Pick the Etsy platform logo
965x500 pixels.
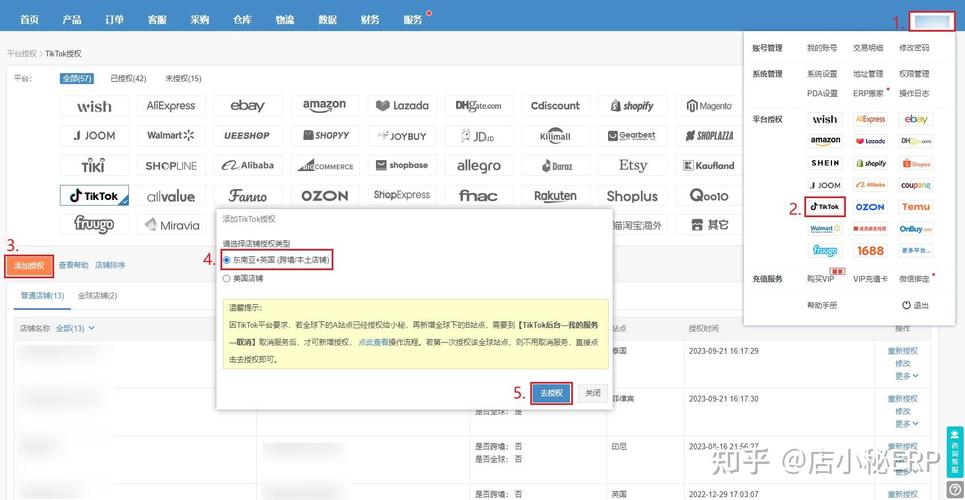coord(632,166)
